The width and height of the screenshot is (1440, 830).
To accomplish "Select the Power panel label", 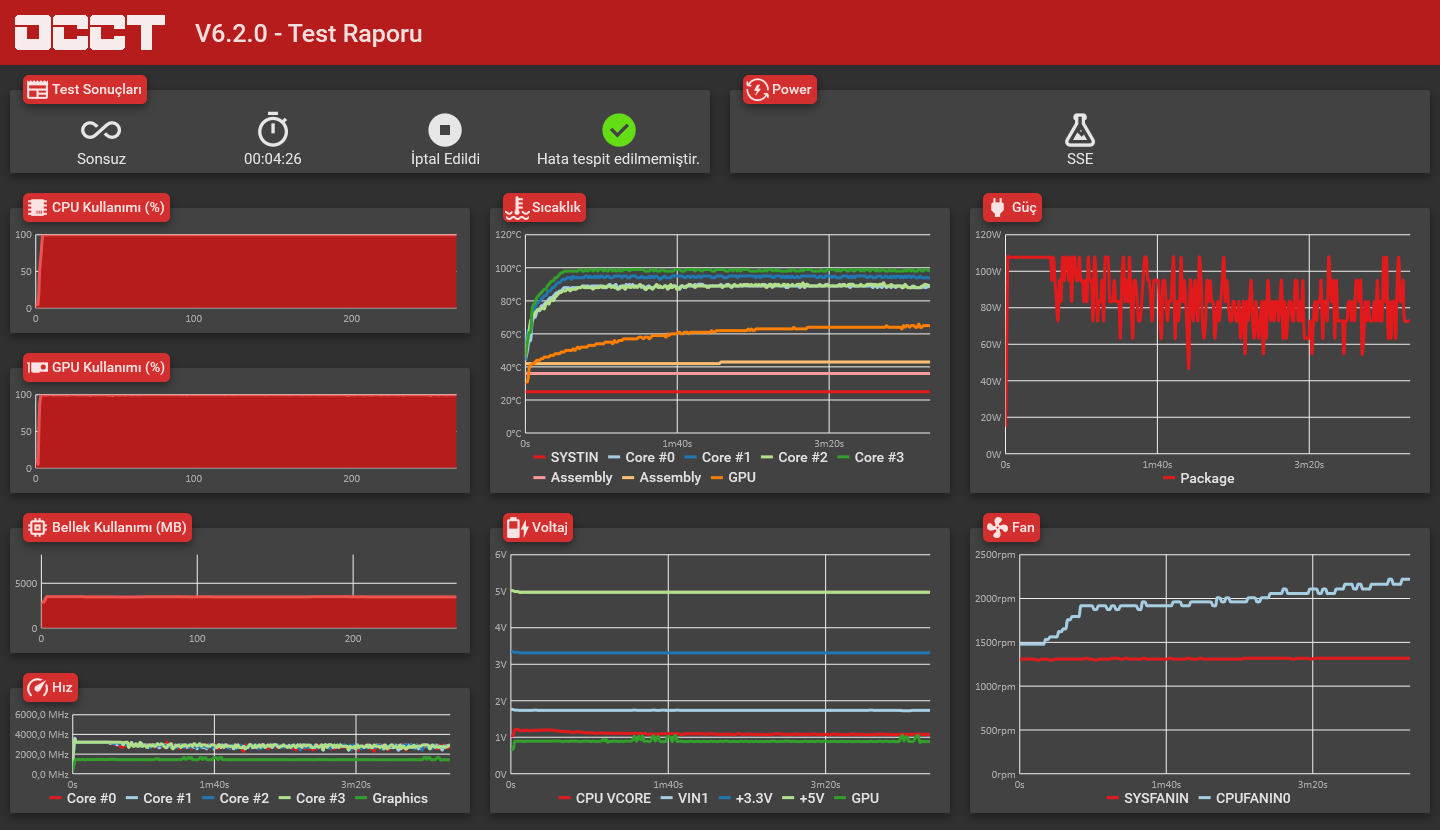I will (780, 89).
